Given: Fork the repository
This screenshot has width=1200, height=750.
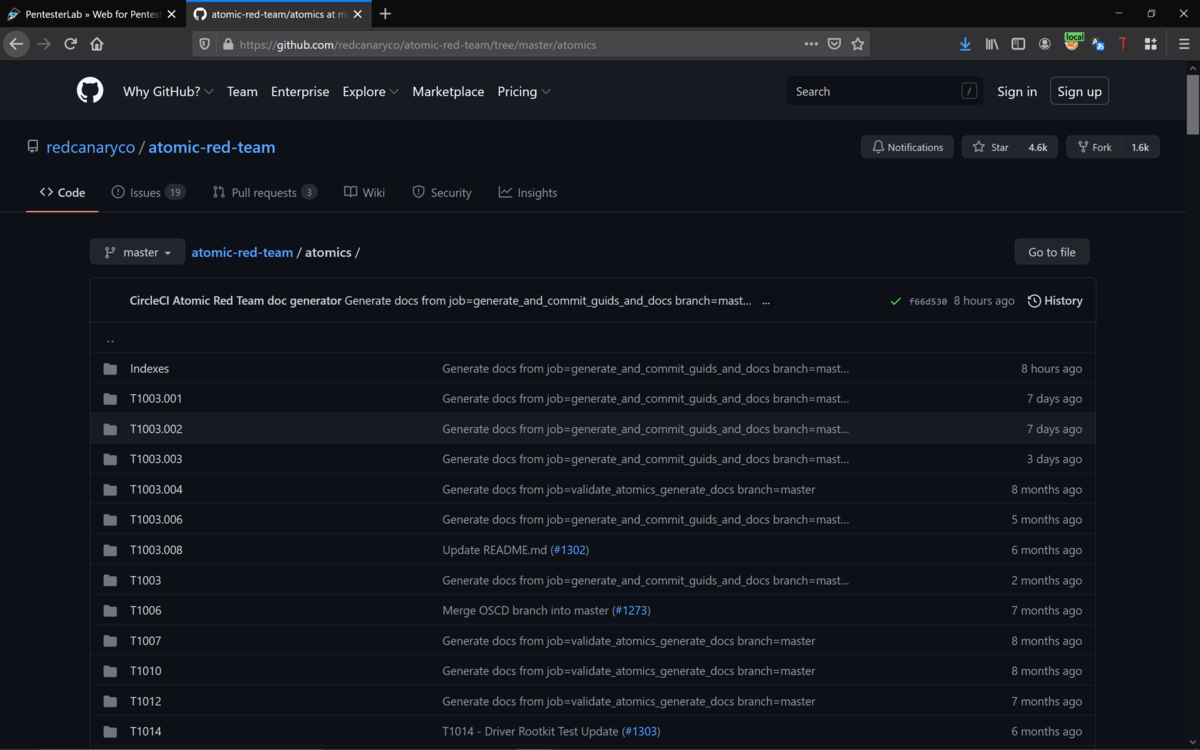Looking at the screenshot, I should 1094,147.
